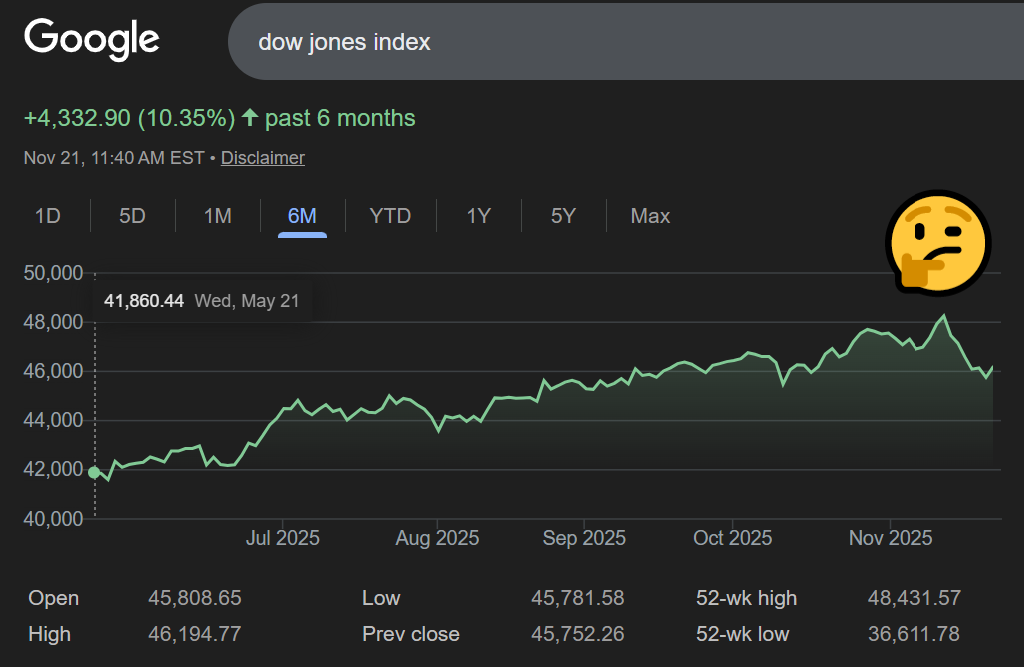Click the past 6 months label

click(x=340, y=118)
